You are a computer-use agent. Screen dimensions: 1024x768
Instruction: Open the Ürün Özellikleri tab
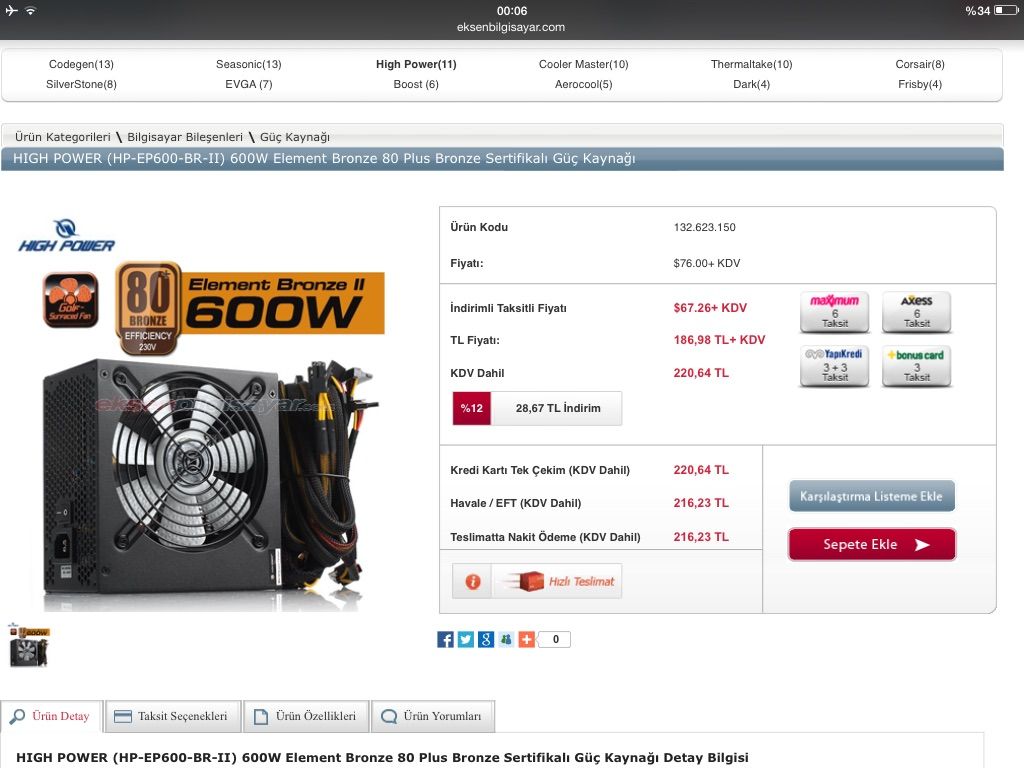[306, 716]
